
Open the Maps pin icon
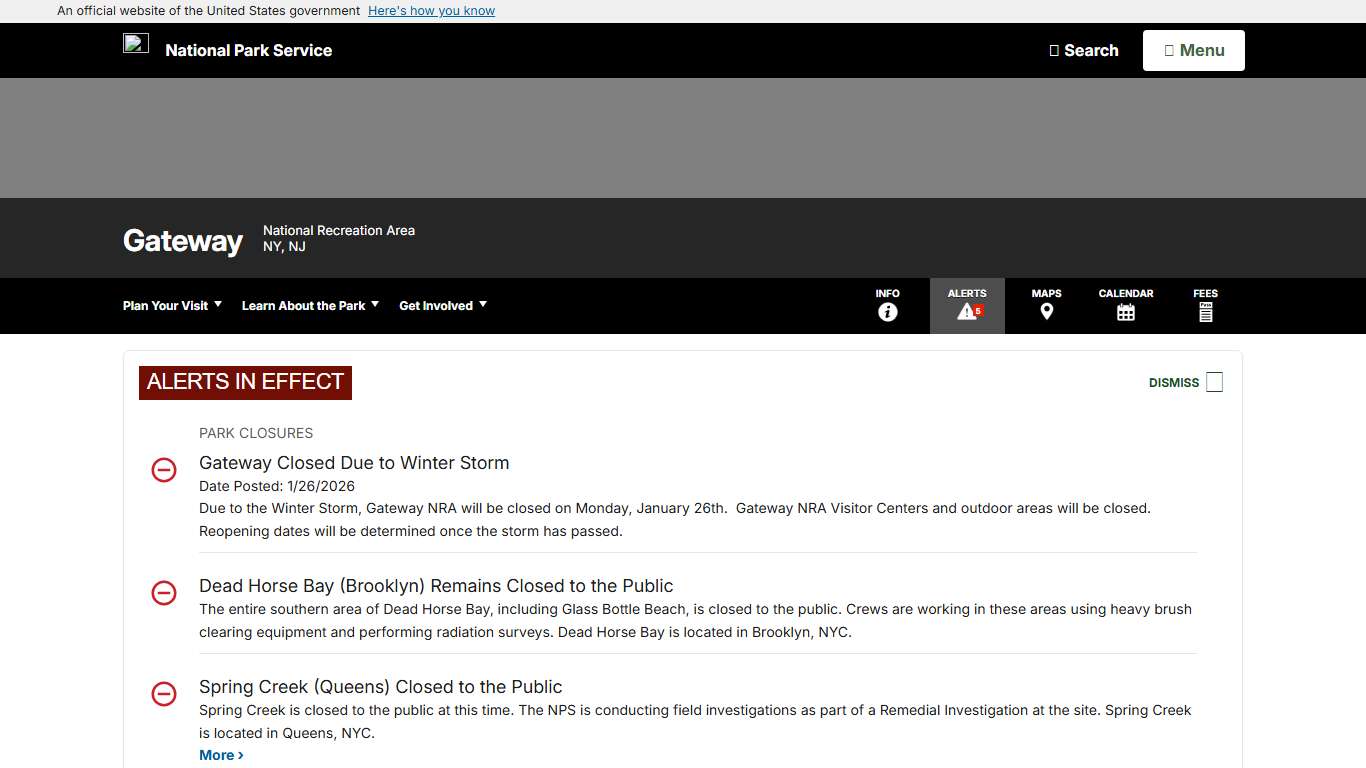point(1046,312)
